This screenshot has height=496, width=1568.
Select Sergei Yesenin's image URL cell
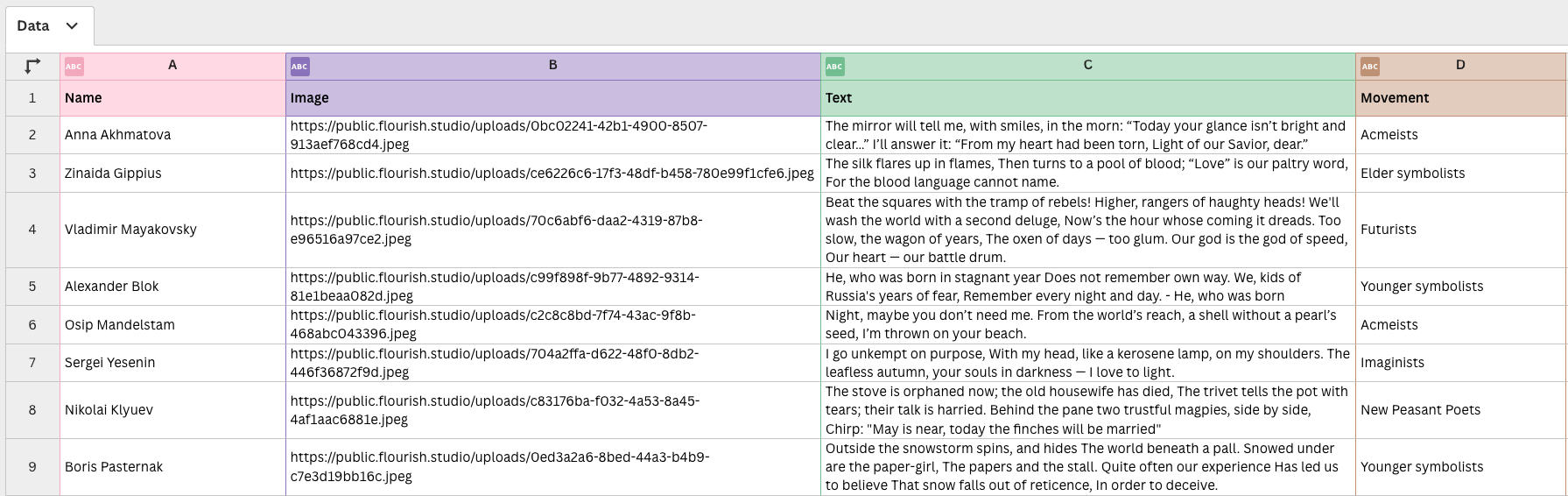(x=553, y=363)
